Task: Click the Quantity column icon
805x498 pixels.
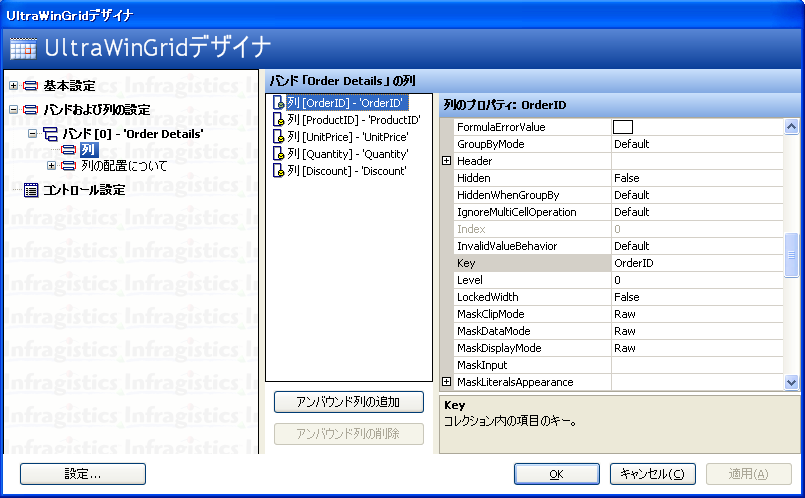Action: point(279,154)
